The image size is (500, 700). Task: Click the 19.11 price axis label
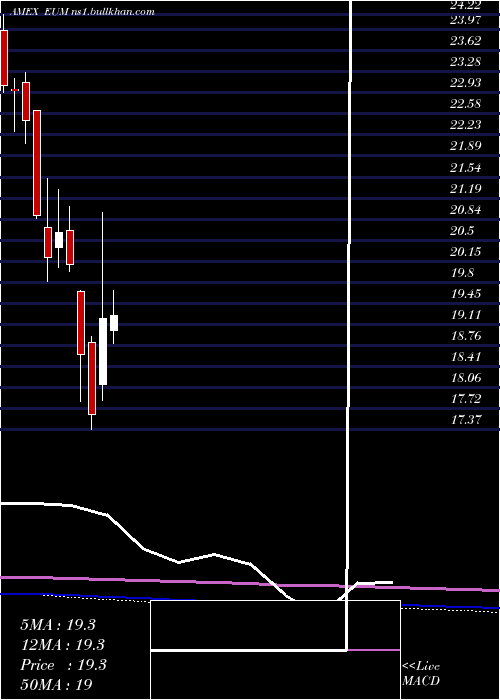coord(465,315)
